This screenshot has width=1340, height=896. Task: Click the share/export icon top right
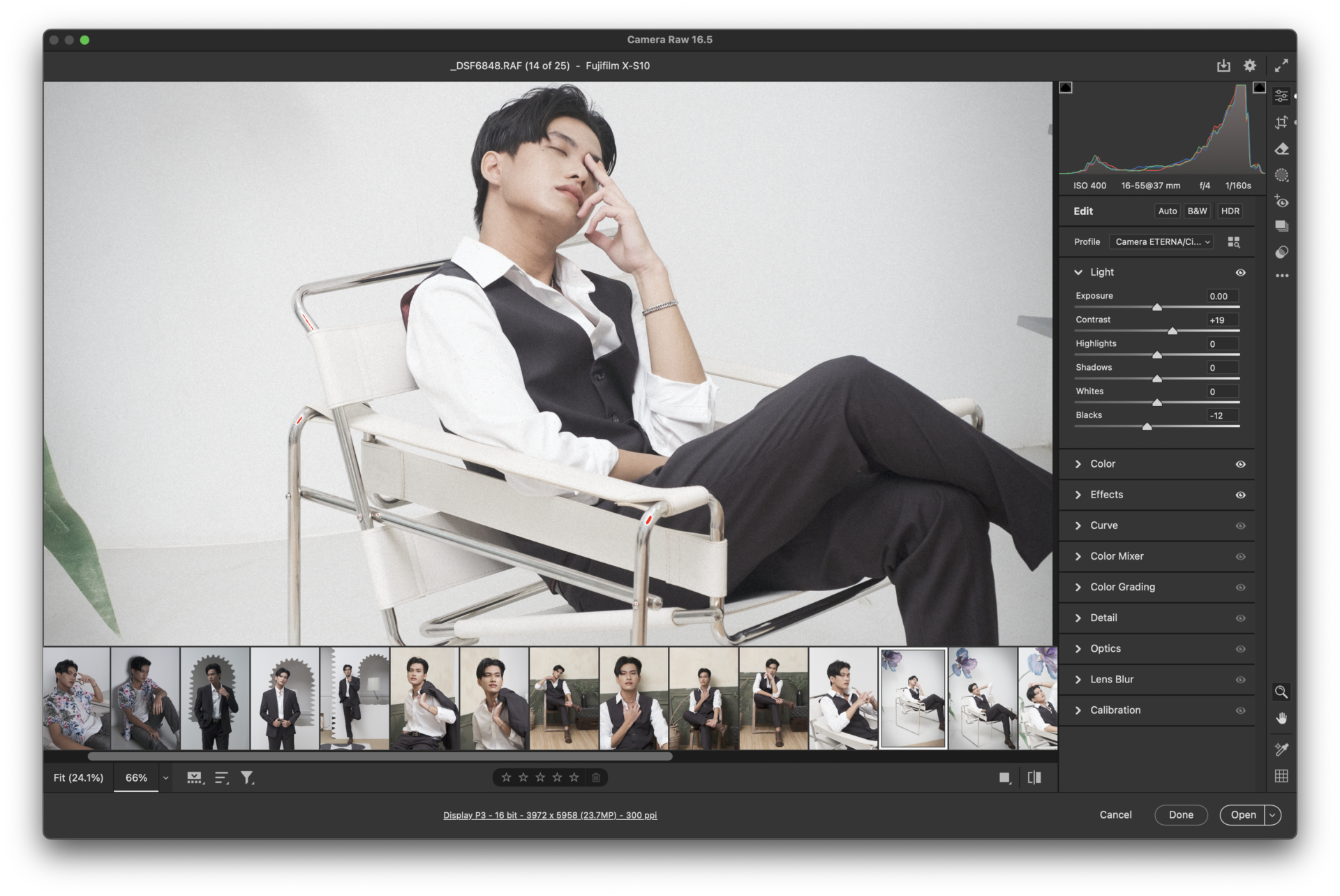point(1224,65)
